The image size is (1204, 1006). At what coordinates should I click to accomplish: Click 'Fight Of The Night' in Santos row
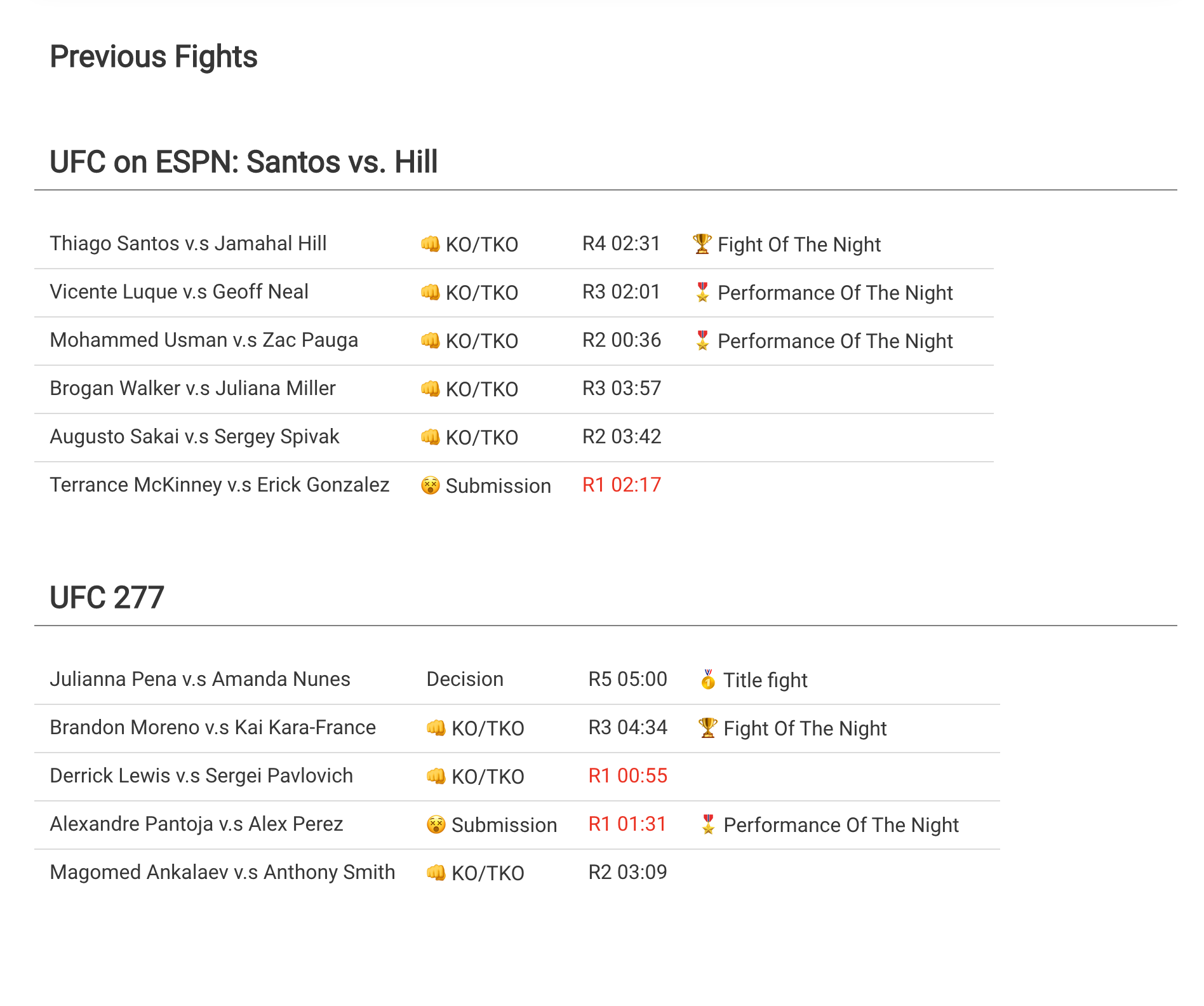click(x=799, y=245)
